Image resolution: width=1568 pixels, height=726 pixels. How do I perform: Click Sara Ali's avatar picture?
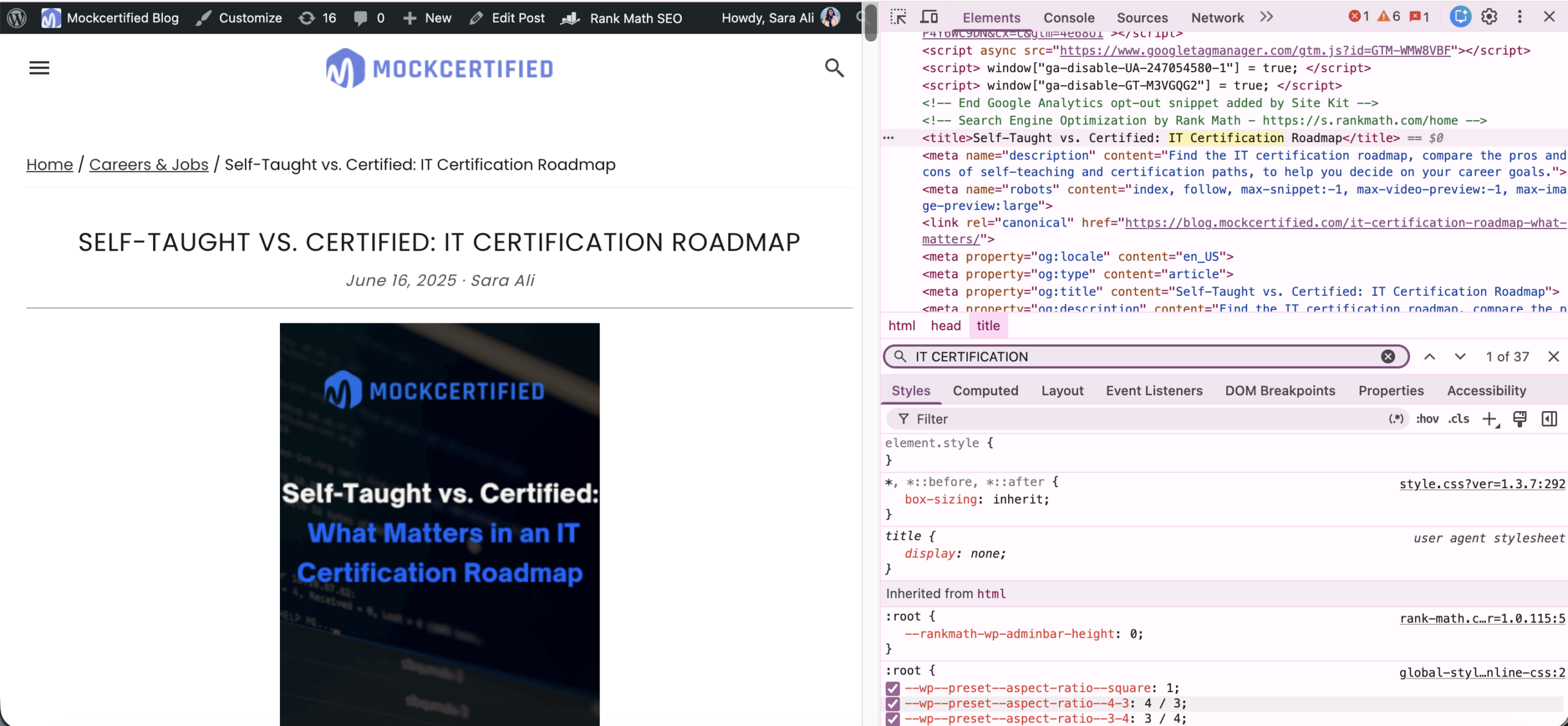tap(831, 17)
